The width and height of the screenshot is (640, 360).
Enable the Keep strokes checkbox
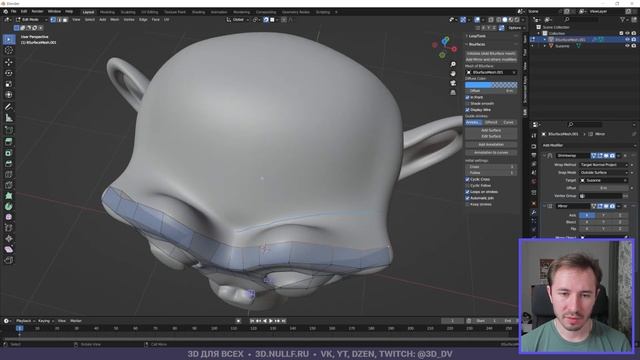[468, 204]
